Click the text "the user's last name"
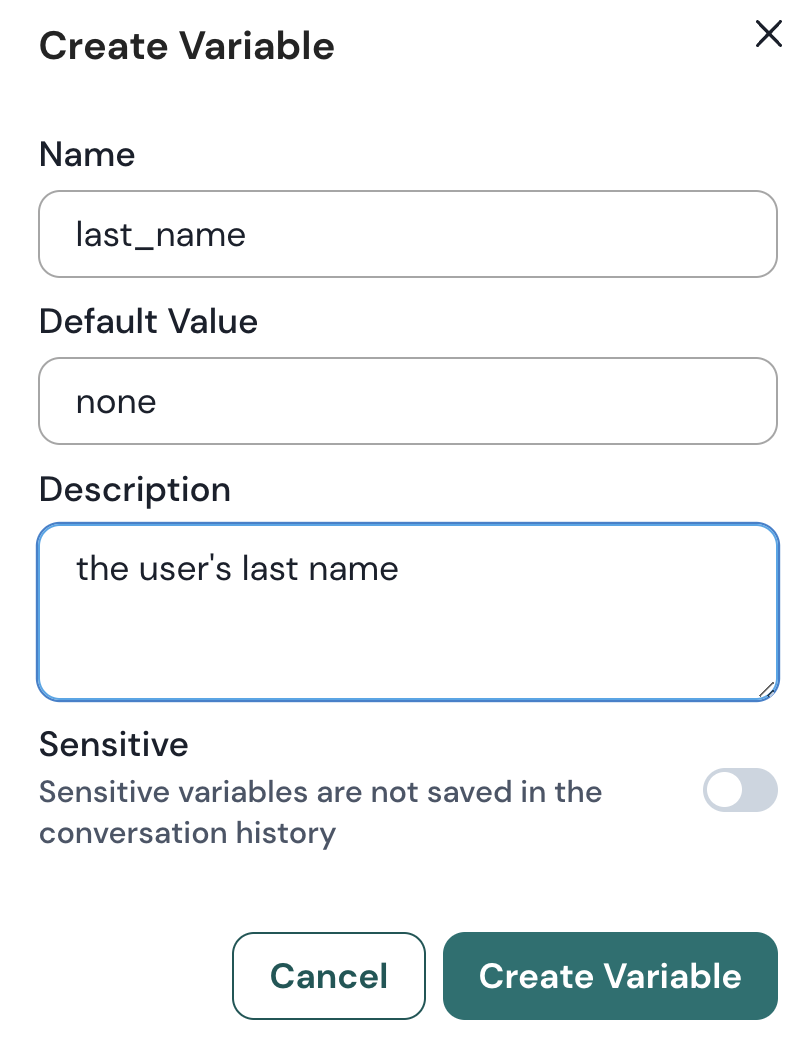This screenshot has width=802, height=1038. [237, 569]
